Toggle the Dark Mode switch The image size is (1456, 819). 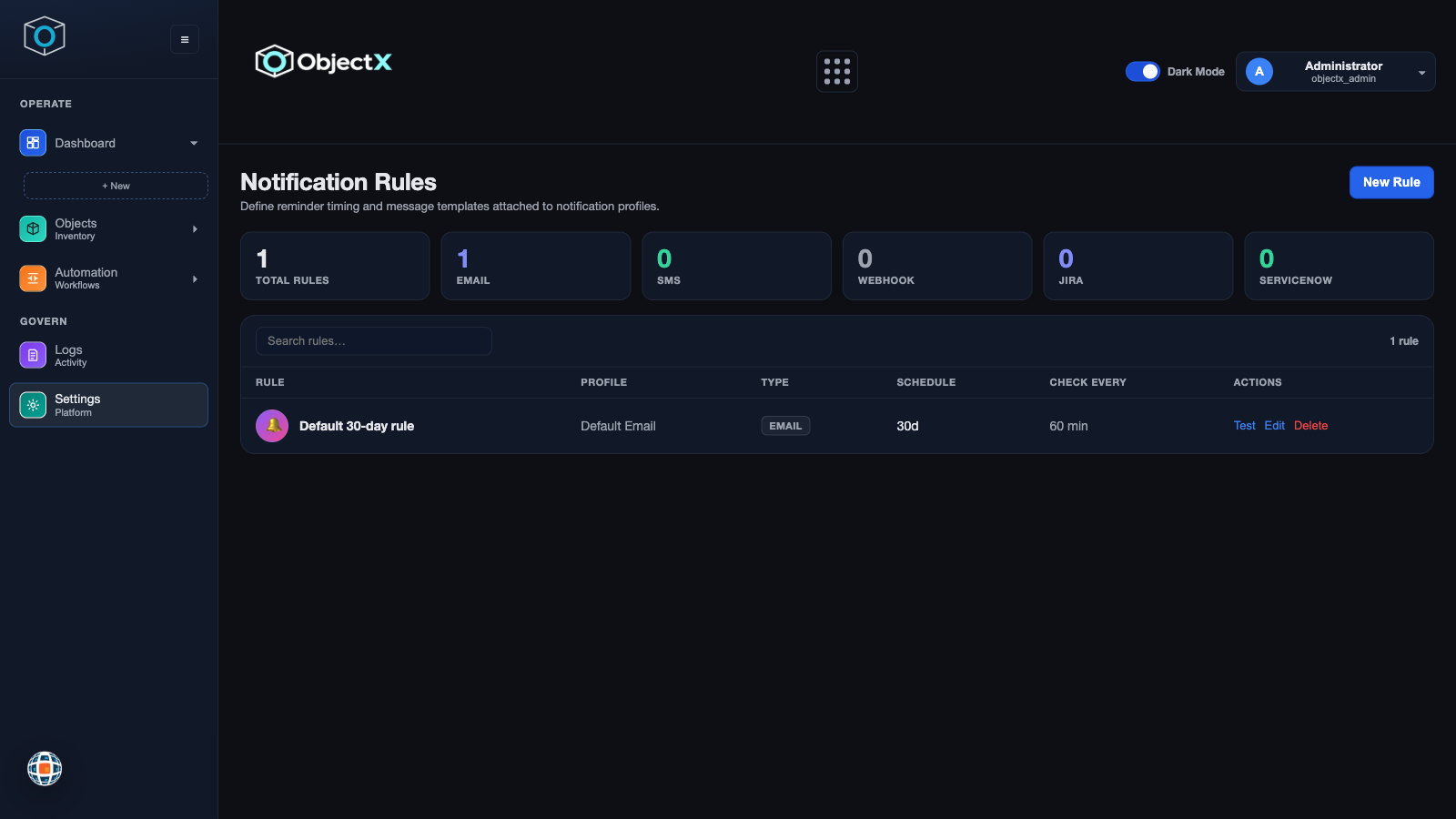tap(1143, 71)
